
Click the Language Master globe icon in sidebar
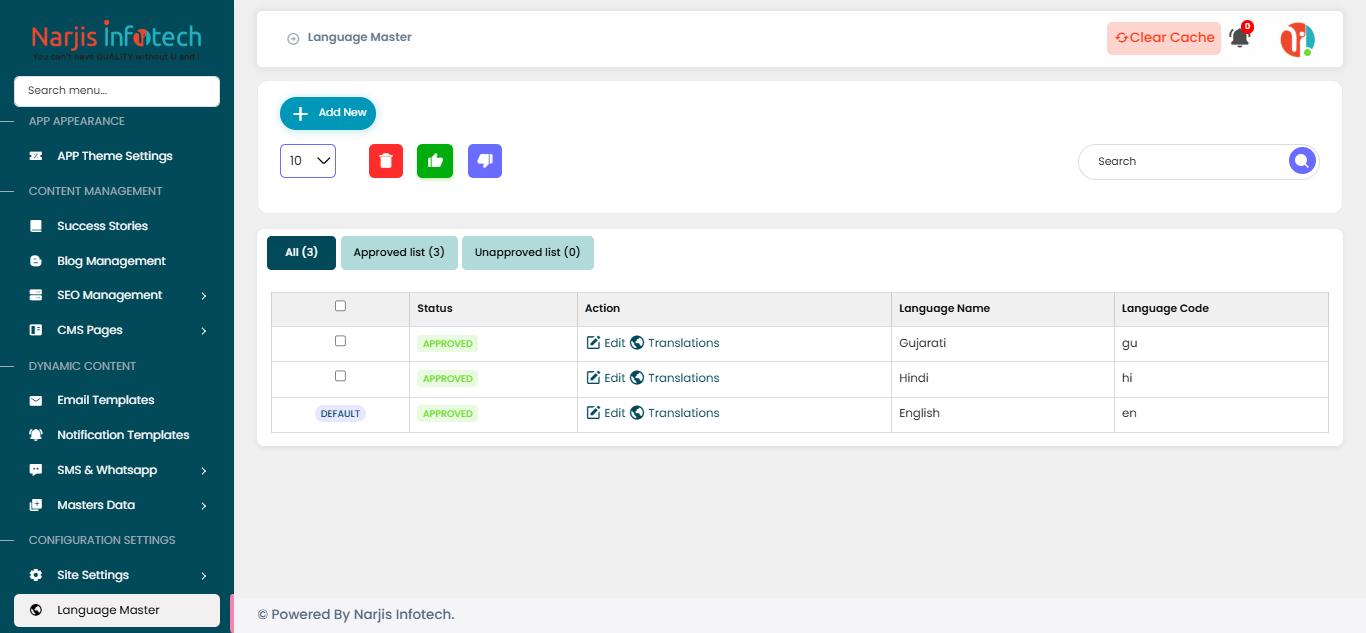click(x=36, y=610)
